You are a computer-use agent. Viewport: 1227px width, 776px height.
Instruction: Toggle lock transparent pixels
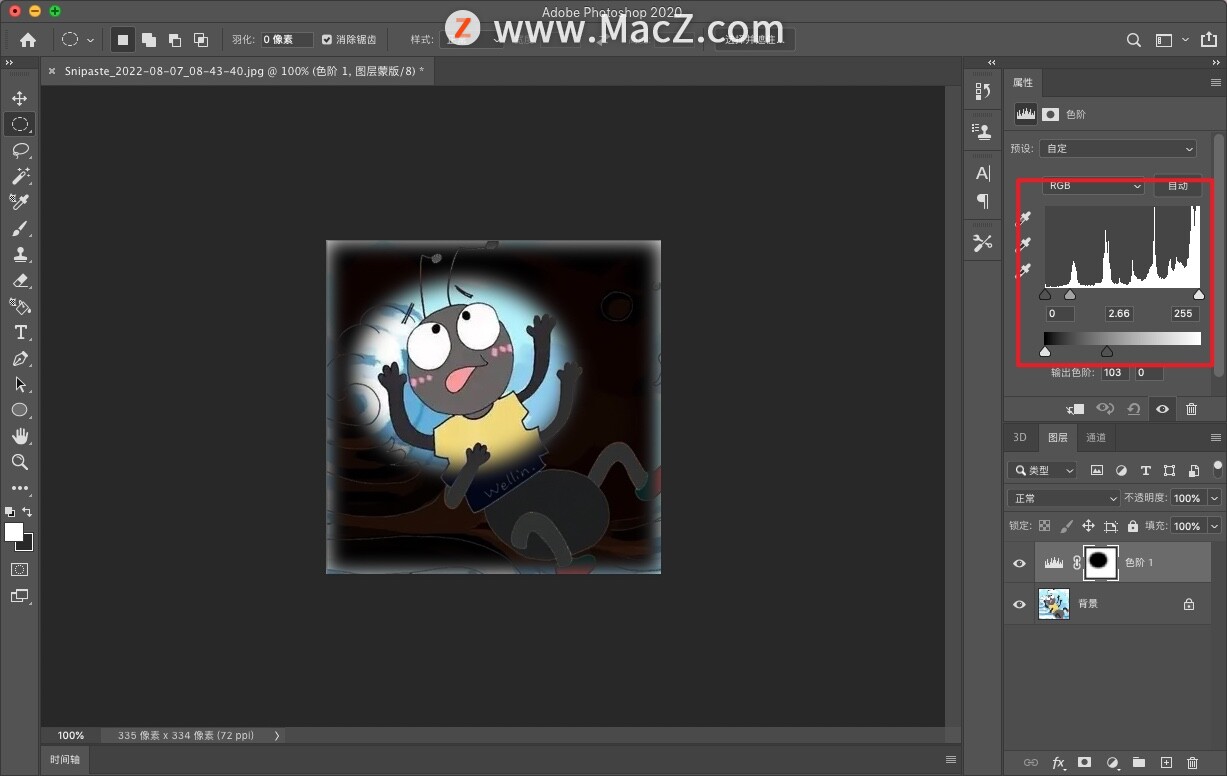(1045, 526)
